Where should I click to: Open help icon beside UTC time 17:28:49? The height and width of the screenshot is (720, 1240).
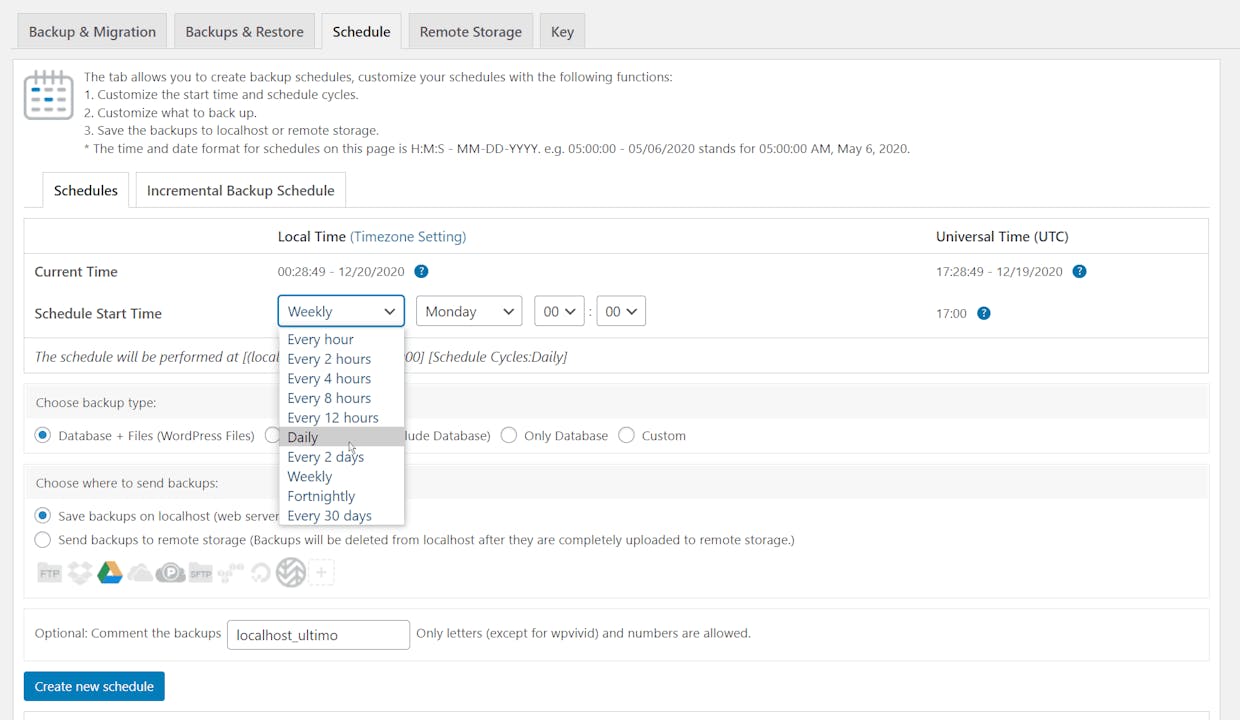(1079, 271)
